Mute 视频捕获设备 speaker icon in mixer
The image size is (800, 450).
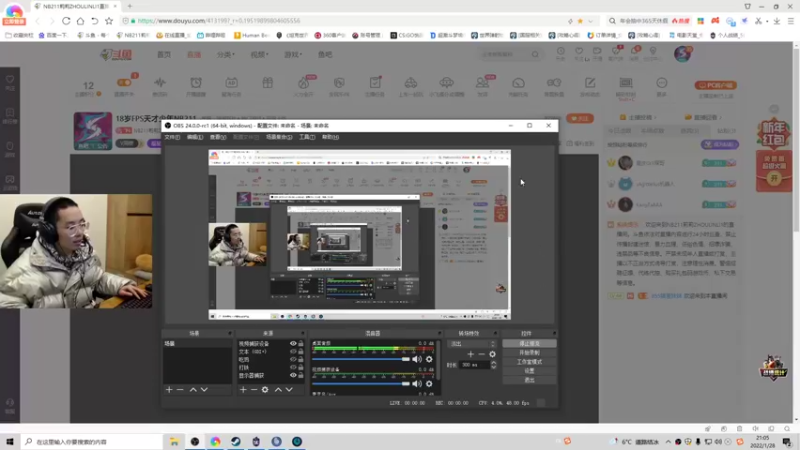click(x=417, y=384)
